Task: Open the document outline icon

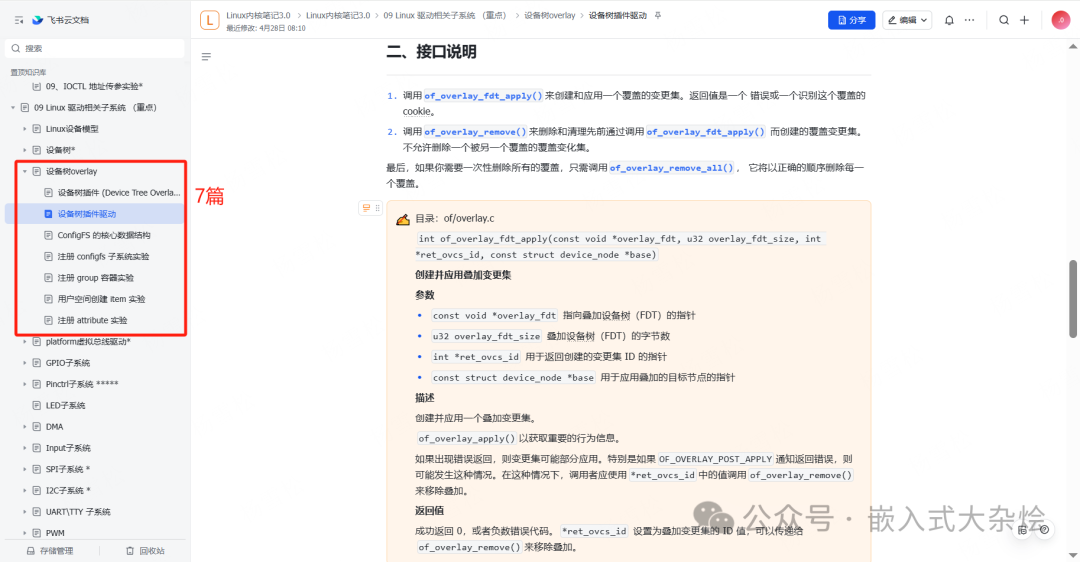Action: point(206,56)
